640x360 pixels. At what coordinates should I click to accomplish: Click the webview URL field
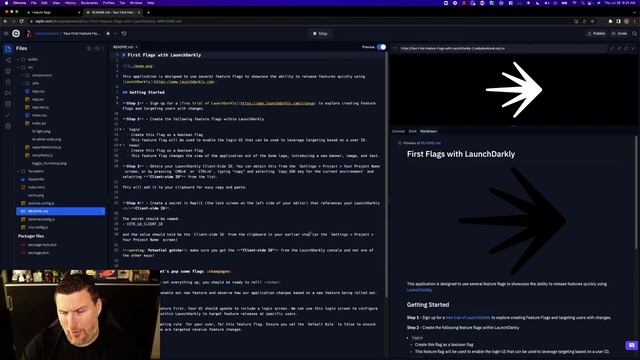click(502, 48)
